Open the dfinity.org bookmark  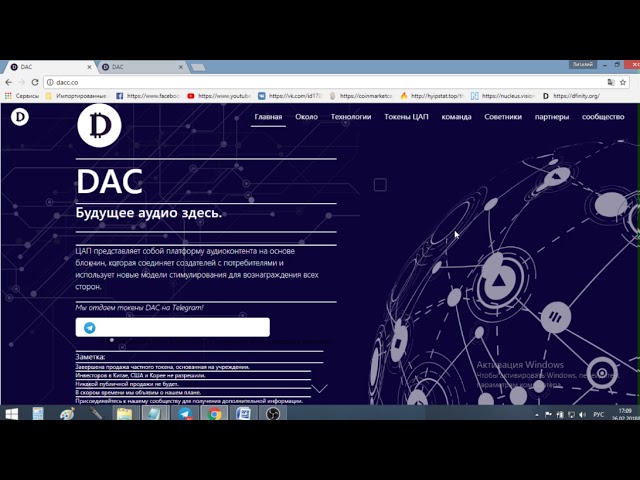(x=571, y=96)
